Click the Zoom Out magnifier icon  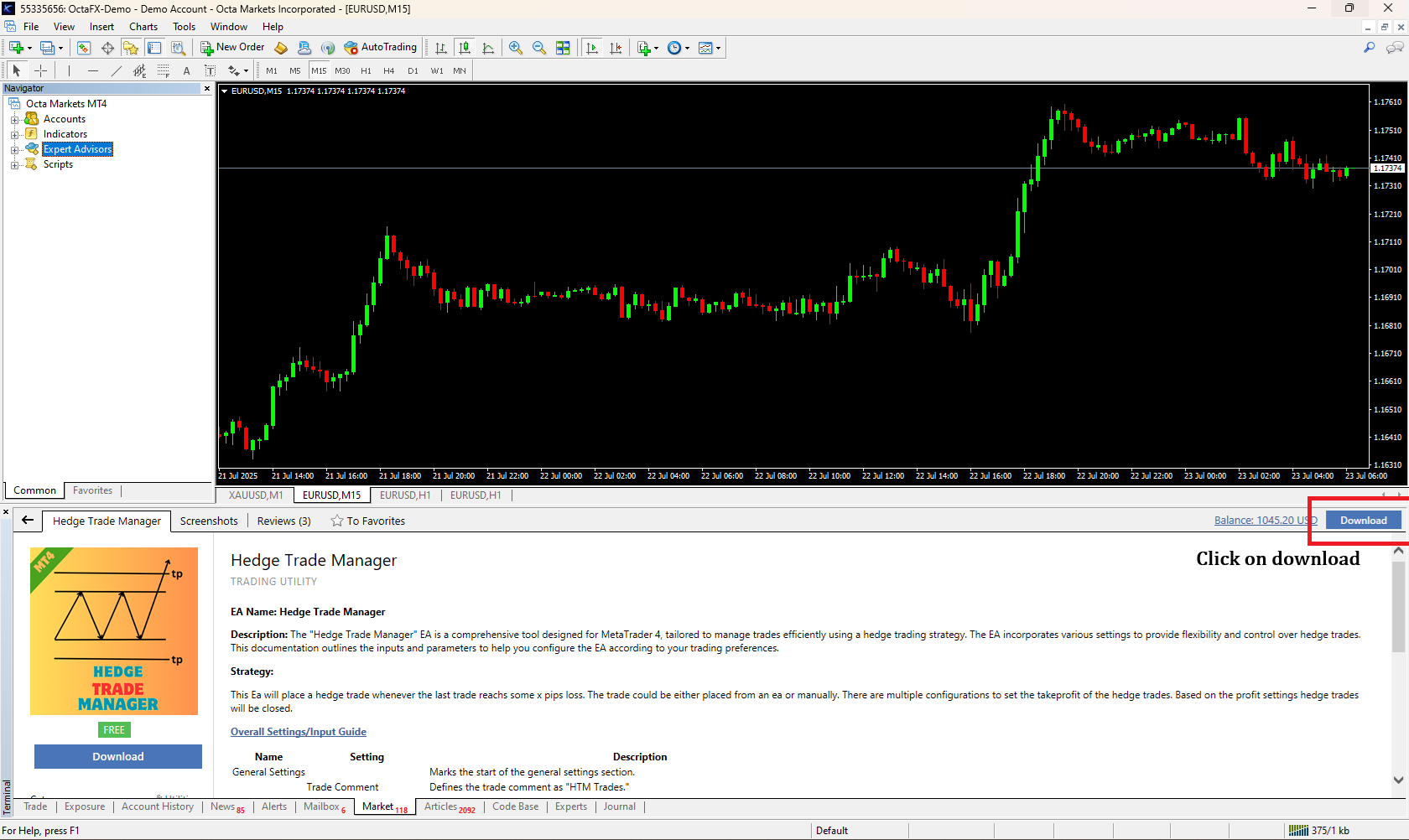(x=539, y=48)
